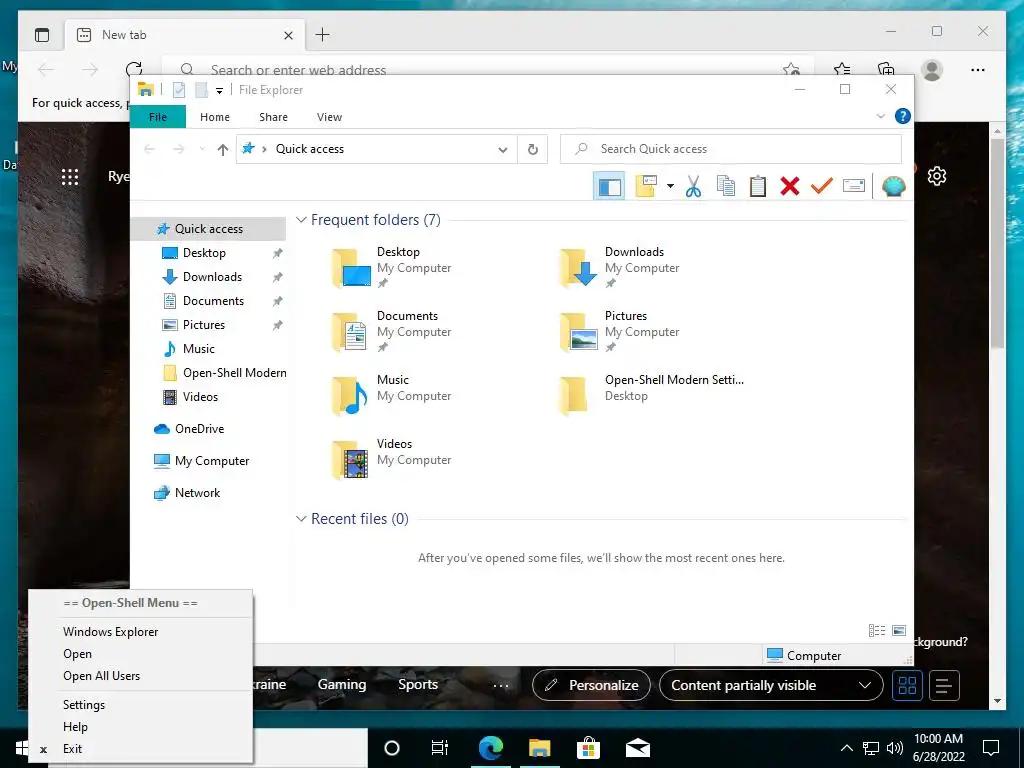Switch Edge feed to grid layout

point(907,685)
